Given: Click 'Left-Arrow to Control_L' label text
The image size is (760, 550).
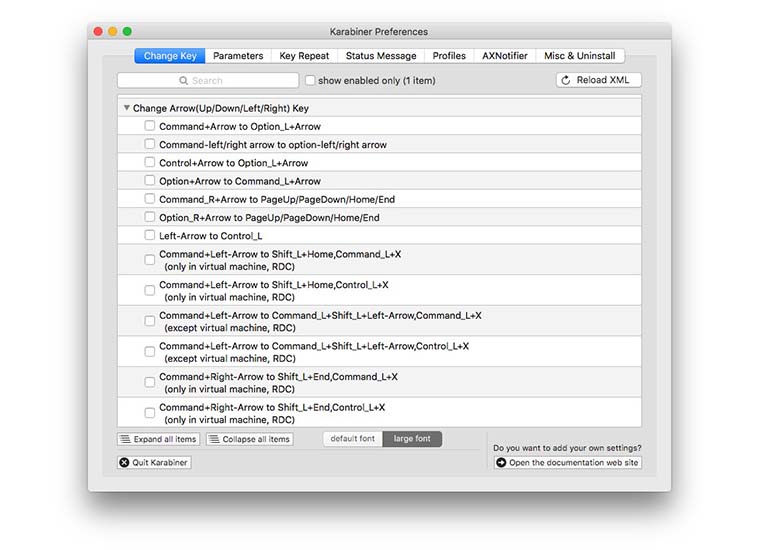Looking at the screenshot, I should 211,236.
